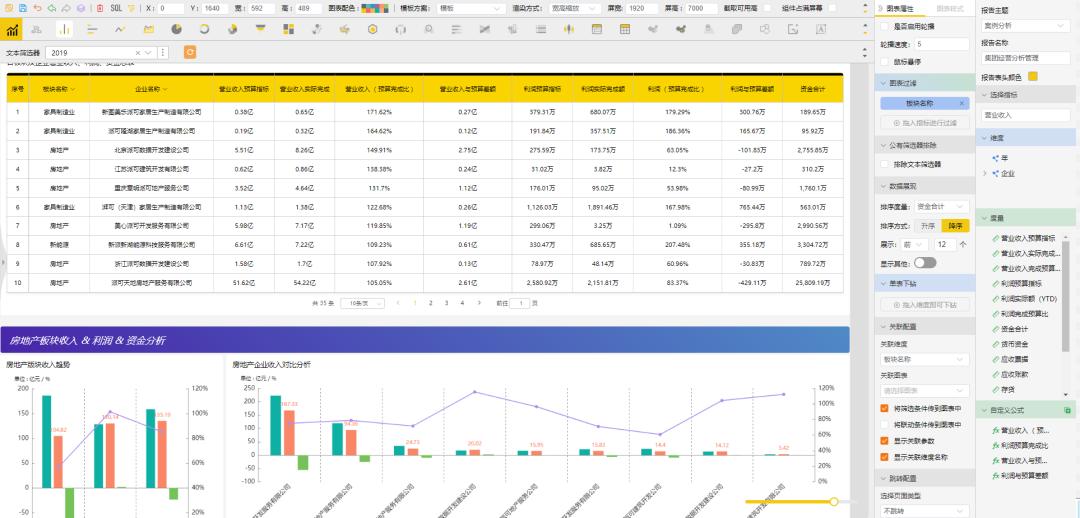Remove the 板块名称 filter tag
The width and height of the screenshot is (1080, 518).
click(962, 103)
